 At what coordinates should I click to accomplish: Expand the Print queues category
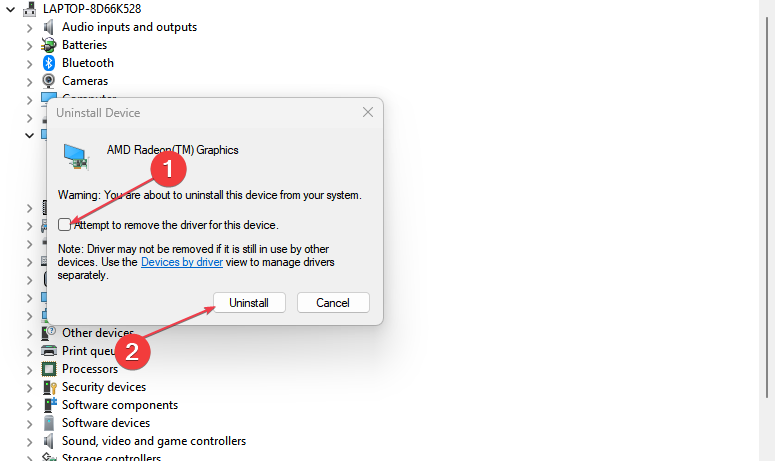[x=29, y=352]
